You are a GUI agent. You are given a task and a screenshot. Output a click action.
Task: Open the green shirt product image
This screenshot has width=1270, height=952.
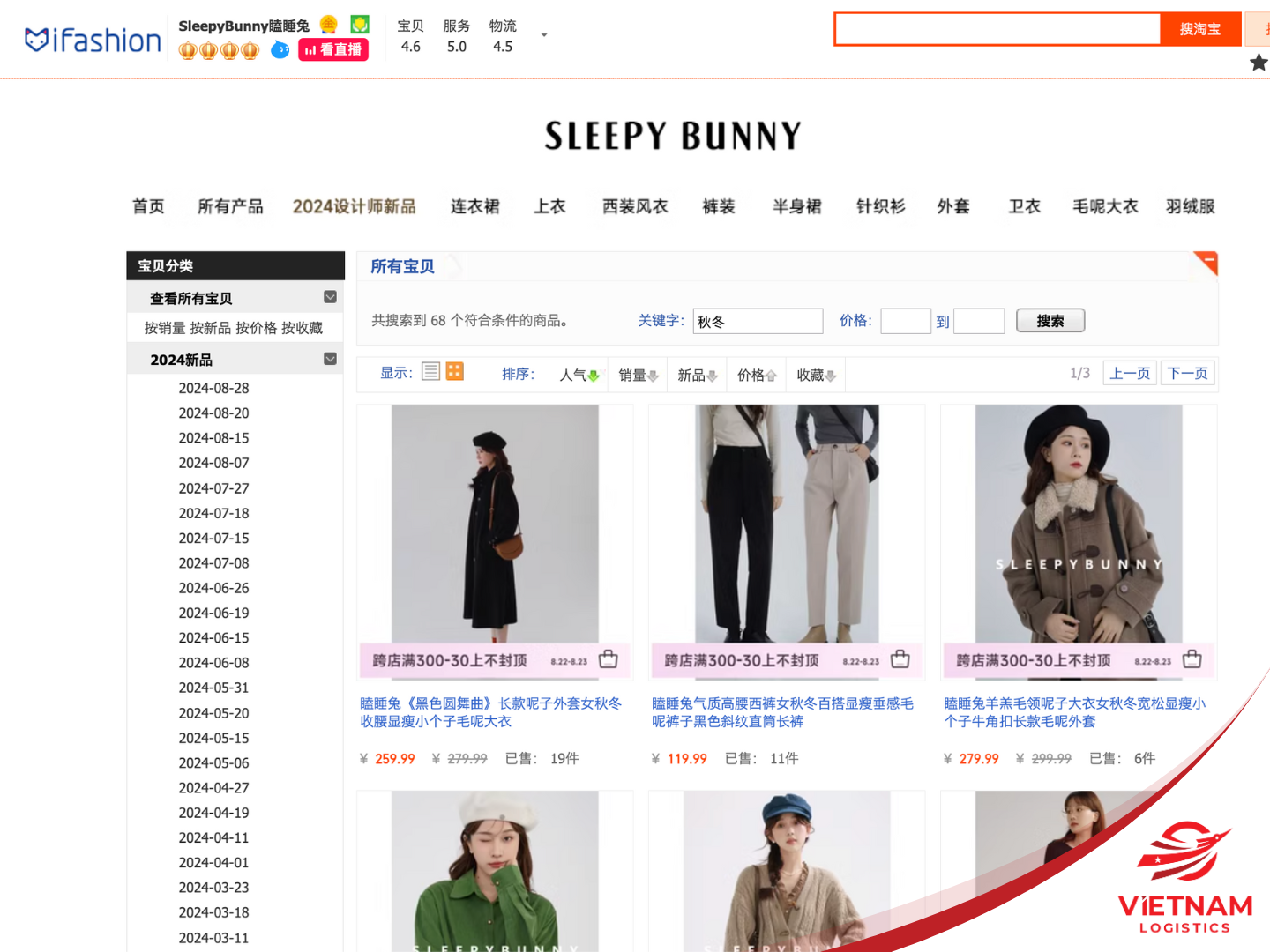tap(495, 871)
